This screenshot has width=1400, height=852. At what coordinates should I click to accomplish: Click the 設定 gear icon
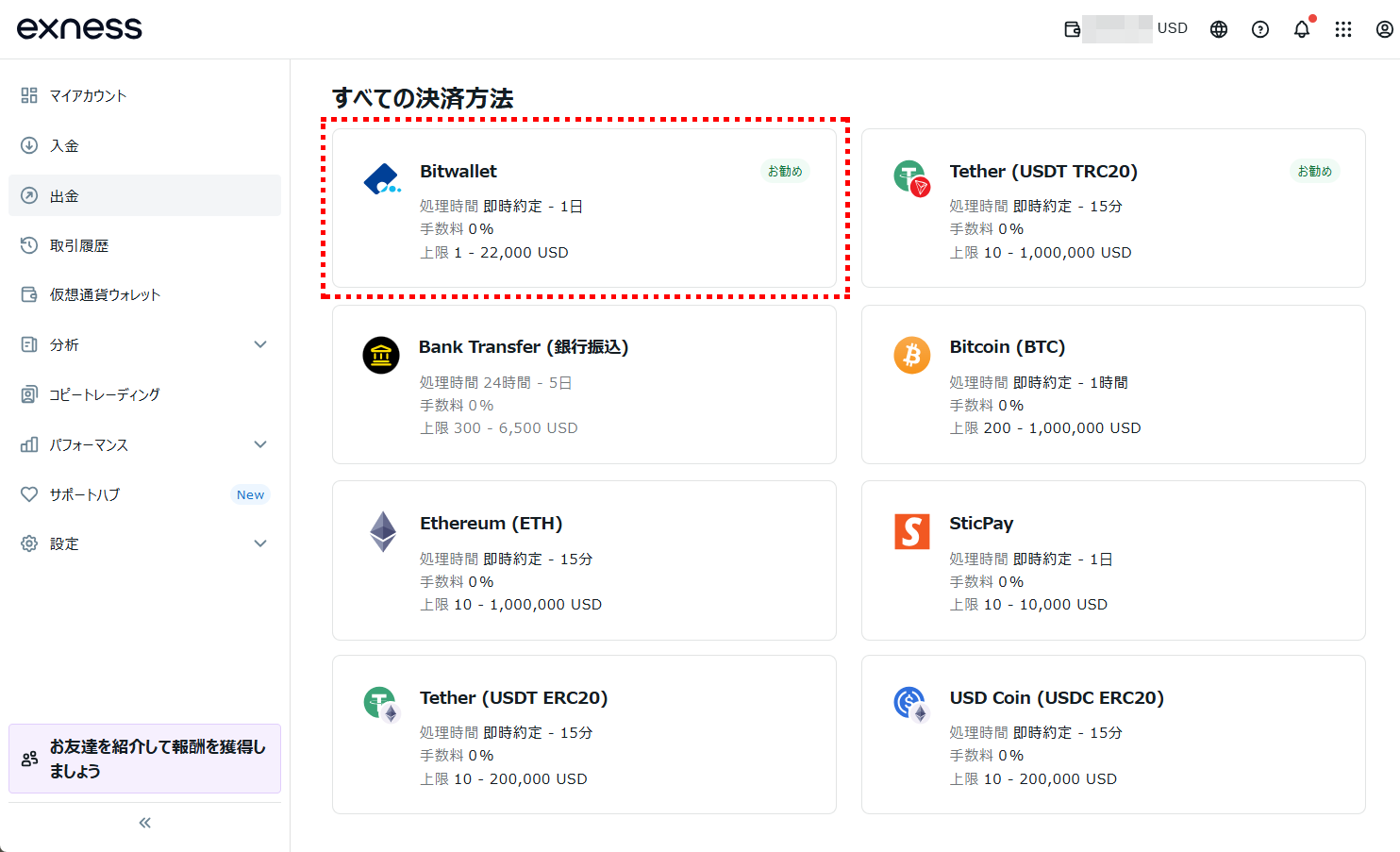29,543
